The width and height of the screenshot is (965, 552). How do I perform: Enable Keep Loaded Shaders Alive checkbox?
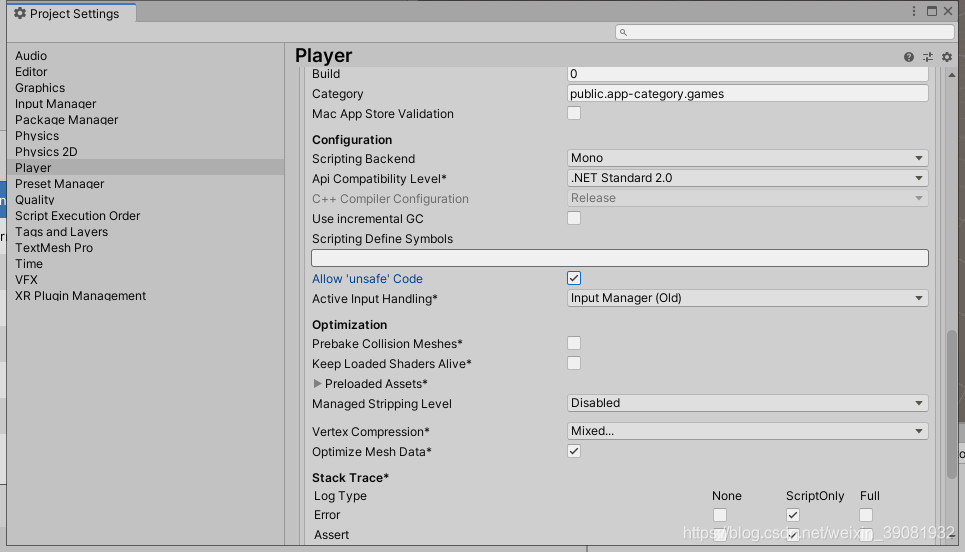tap(574, 363)
